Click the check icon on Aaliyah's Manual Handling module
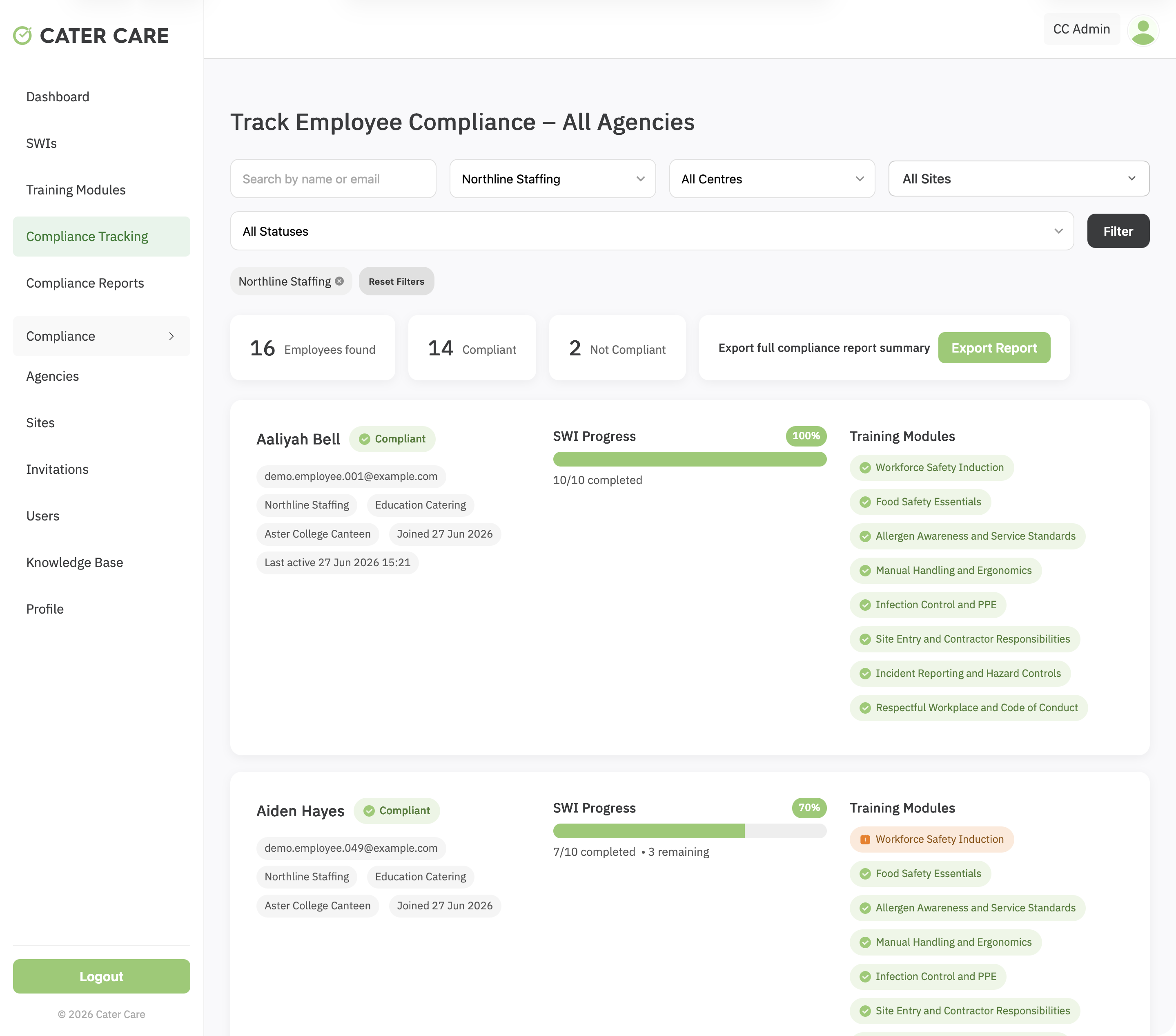Image resolution: width=1176 pixels, height=1036 pixels. [865, 571]
